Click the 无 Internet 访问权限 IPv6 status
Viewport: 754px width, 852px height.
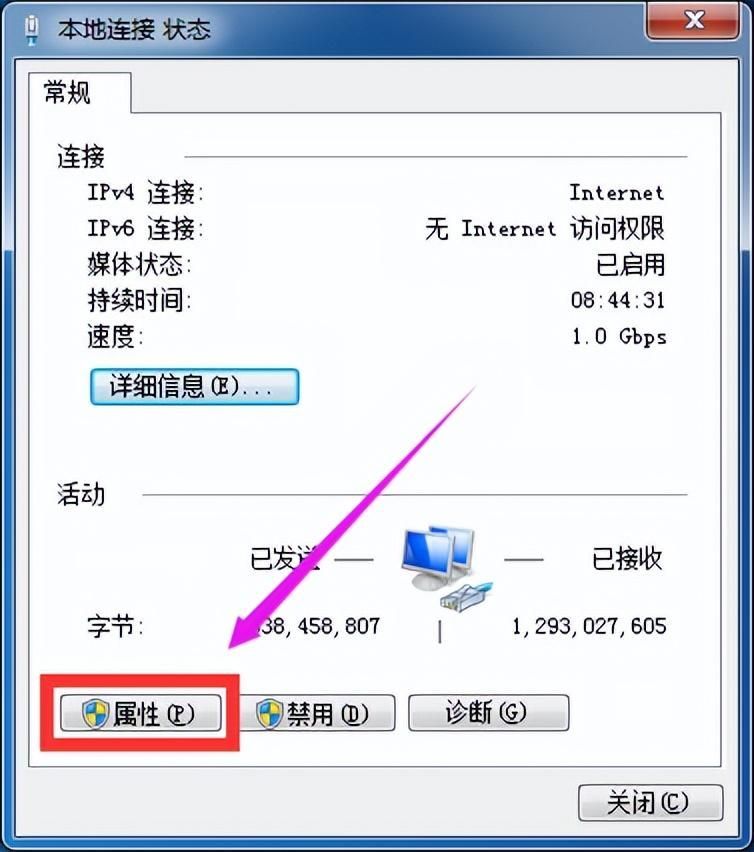[545, 228]
